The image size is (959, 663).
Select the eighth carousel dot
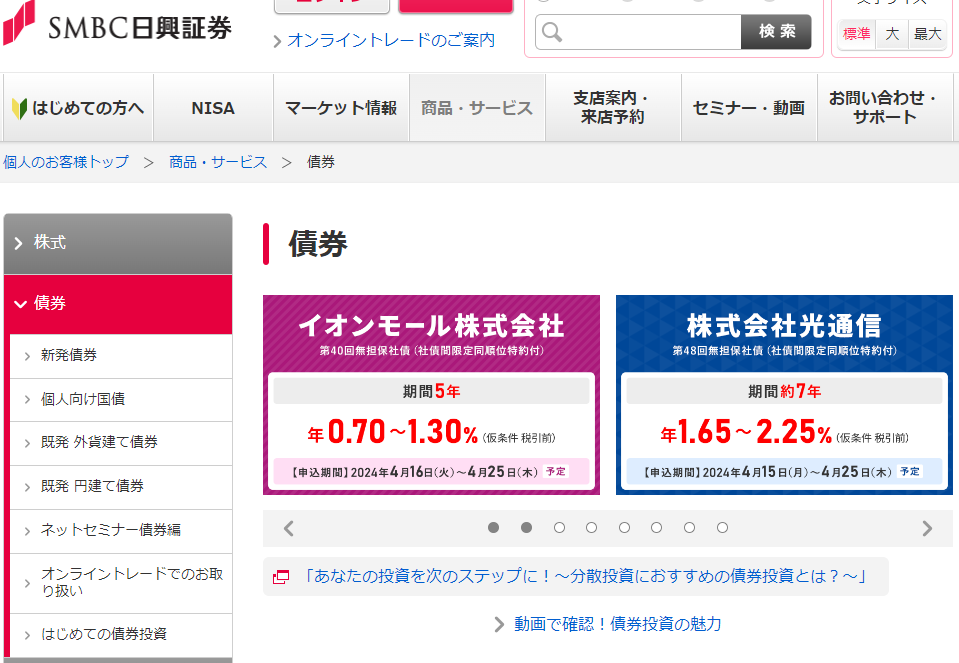(x=722, y=527)
